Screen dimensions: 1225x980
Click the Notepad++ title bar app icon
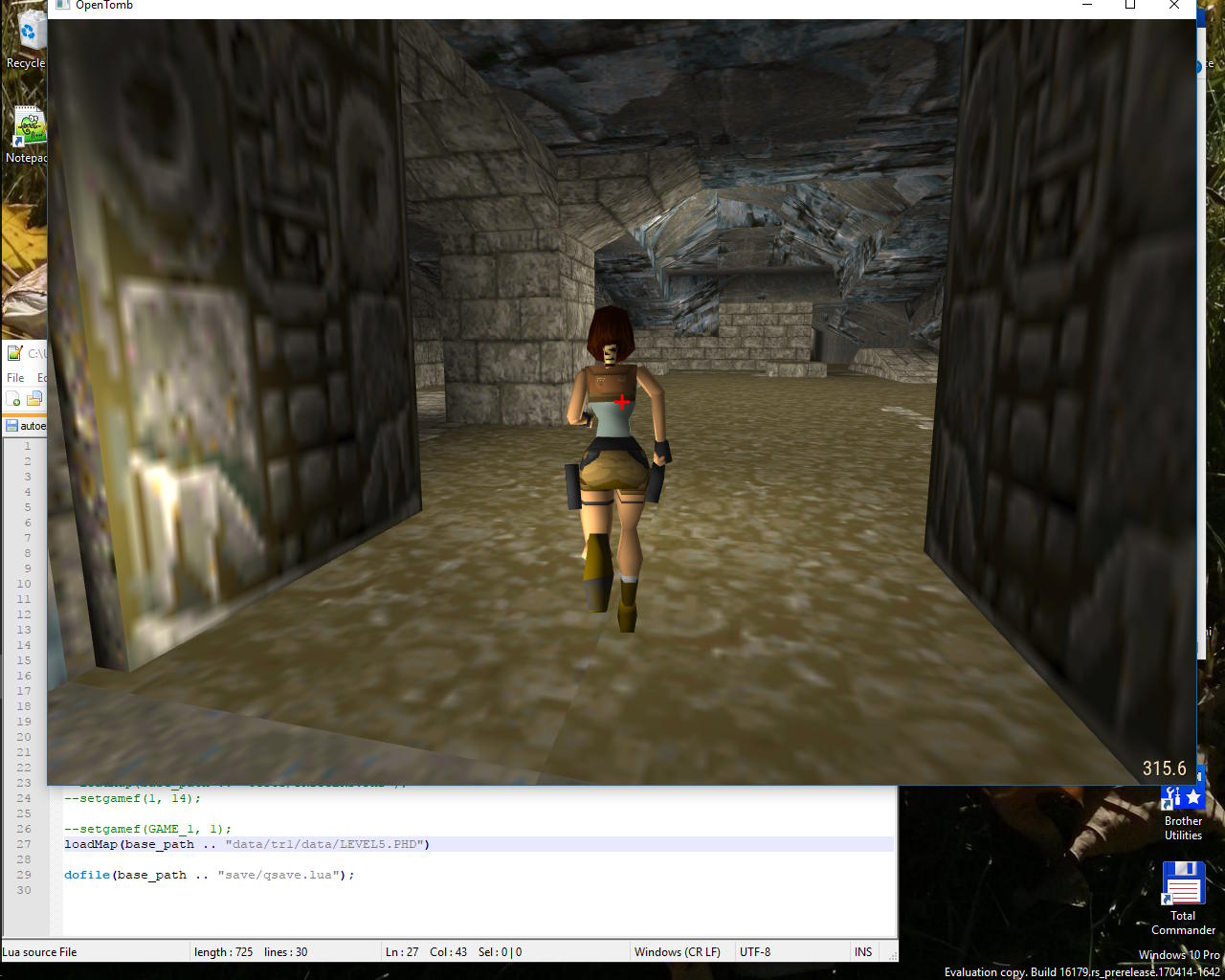(14, 353)
